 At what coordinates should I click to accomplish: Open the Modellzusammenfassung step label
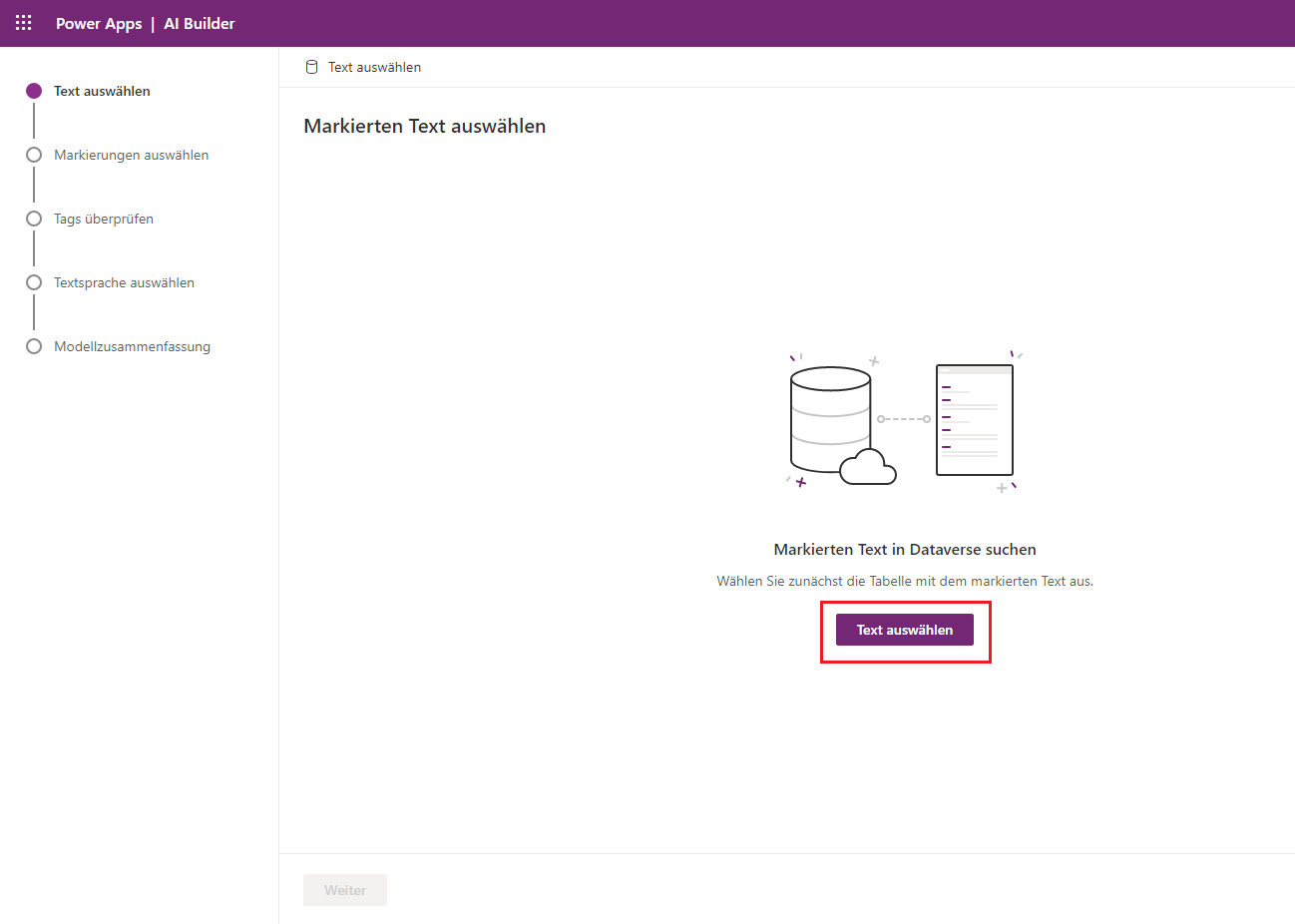(x=132, y=346)
